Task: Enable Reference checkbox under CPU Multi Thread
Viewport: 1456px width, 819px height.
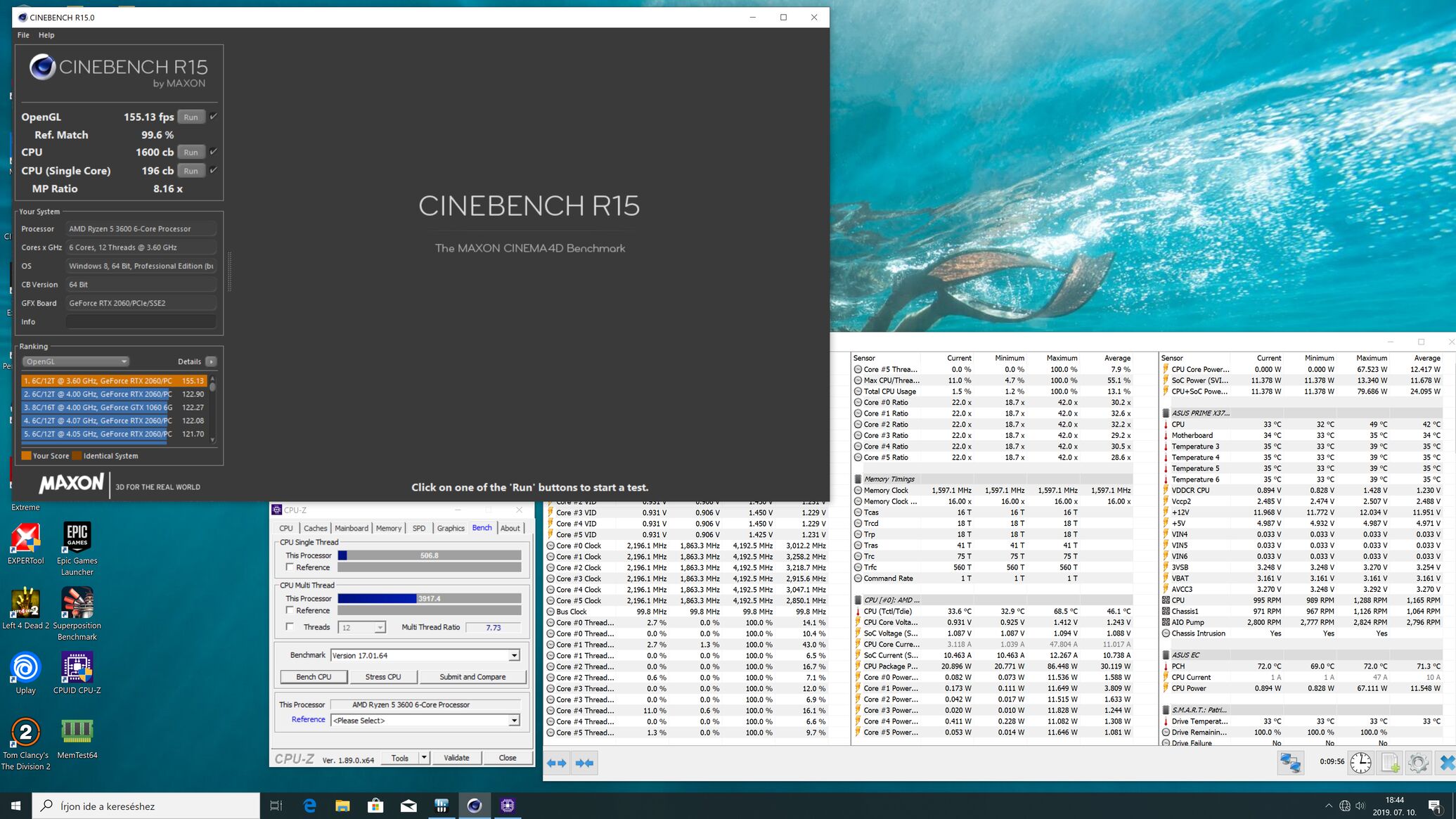Action: (x=290, y=610)
